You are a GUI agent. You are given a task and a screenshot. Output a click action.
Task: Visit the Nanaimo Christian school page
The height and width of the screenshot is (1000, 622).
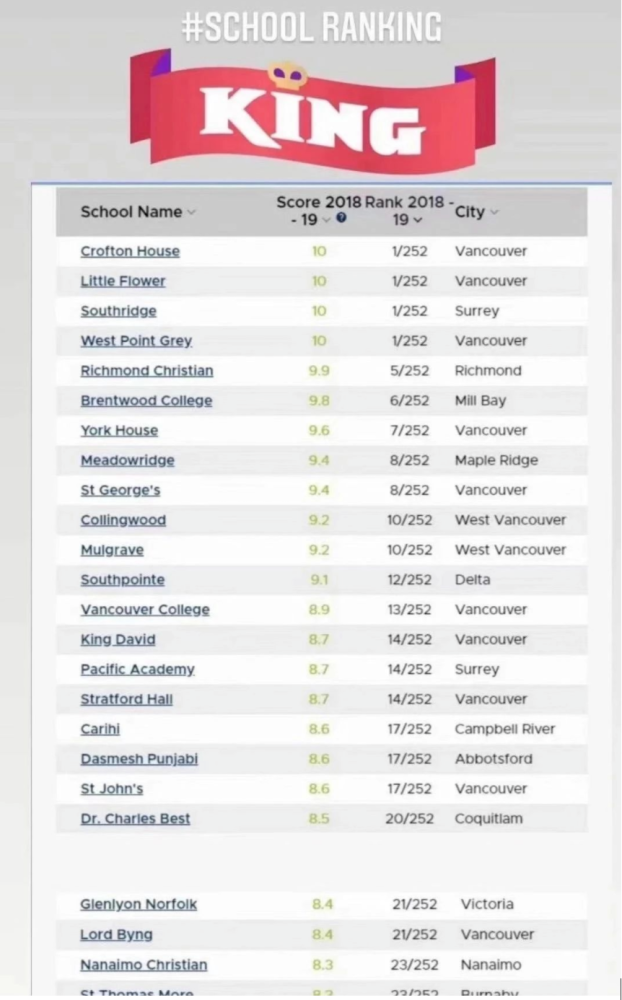[x=144, y=965]
